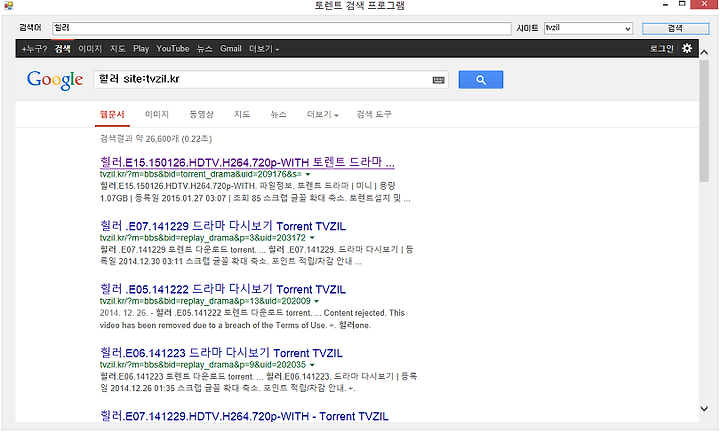
Task: Click the vertical scrollbar thumb
Action: [x=704, y=121]
